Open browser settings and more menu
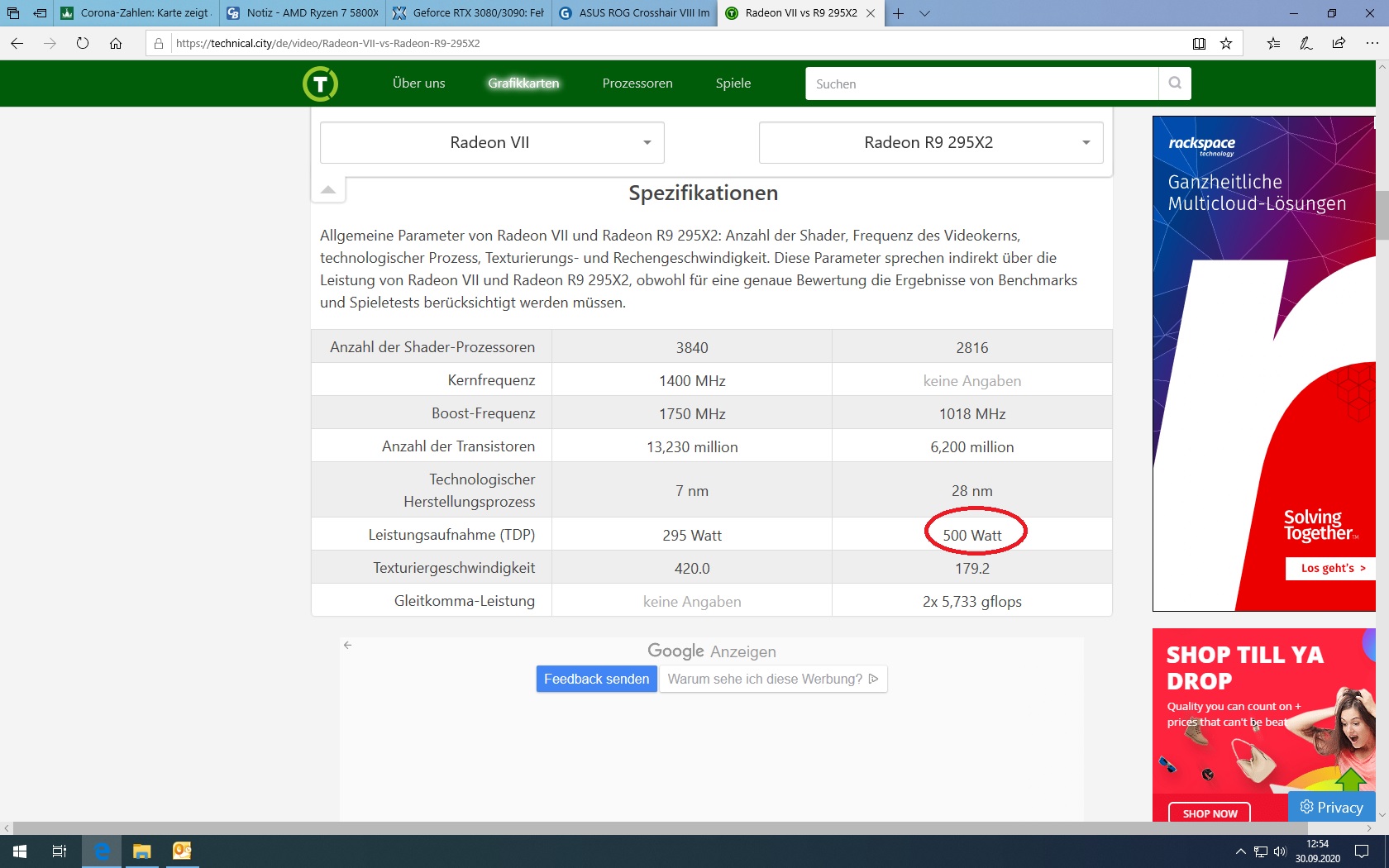This screenshot has height=868, width=1389. 1372,43
